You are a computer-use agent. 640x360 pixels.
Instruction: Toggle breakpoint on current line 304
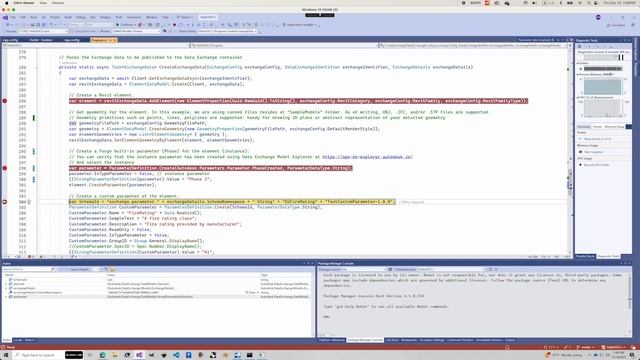click(4, 202)
